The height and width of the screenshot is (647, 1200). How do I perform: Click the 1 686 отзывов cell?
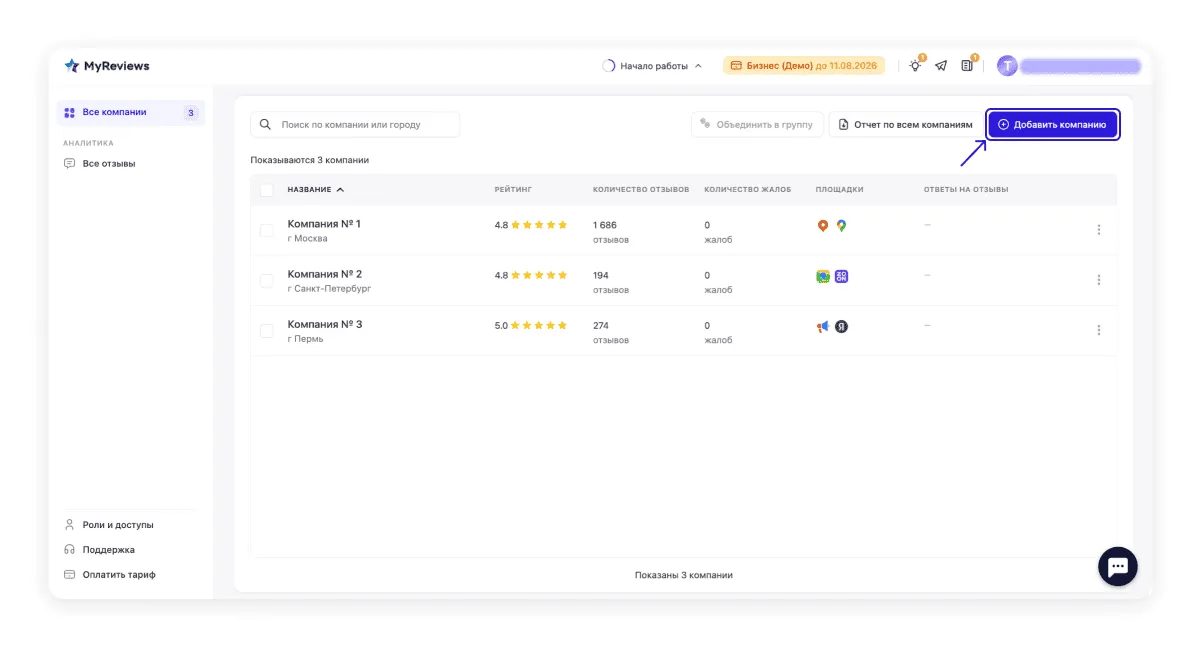tap(611, 232)
